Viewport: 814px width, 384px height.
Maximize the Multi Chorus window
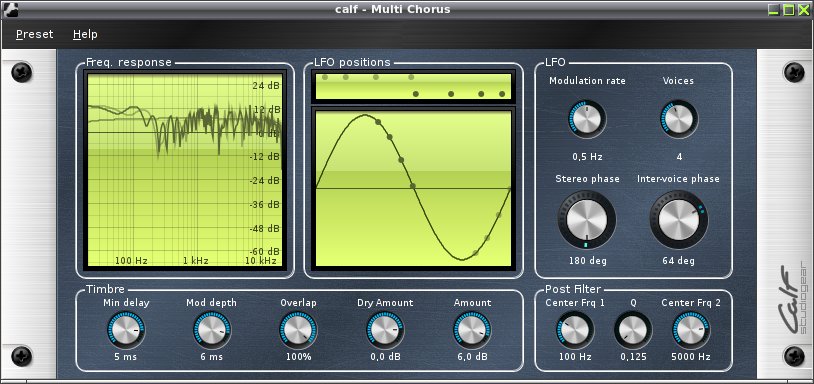(789, 9)
